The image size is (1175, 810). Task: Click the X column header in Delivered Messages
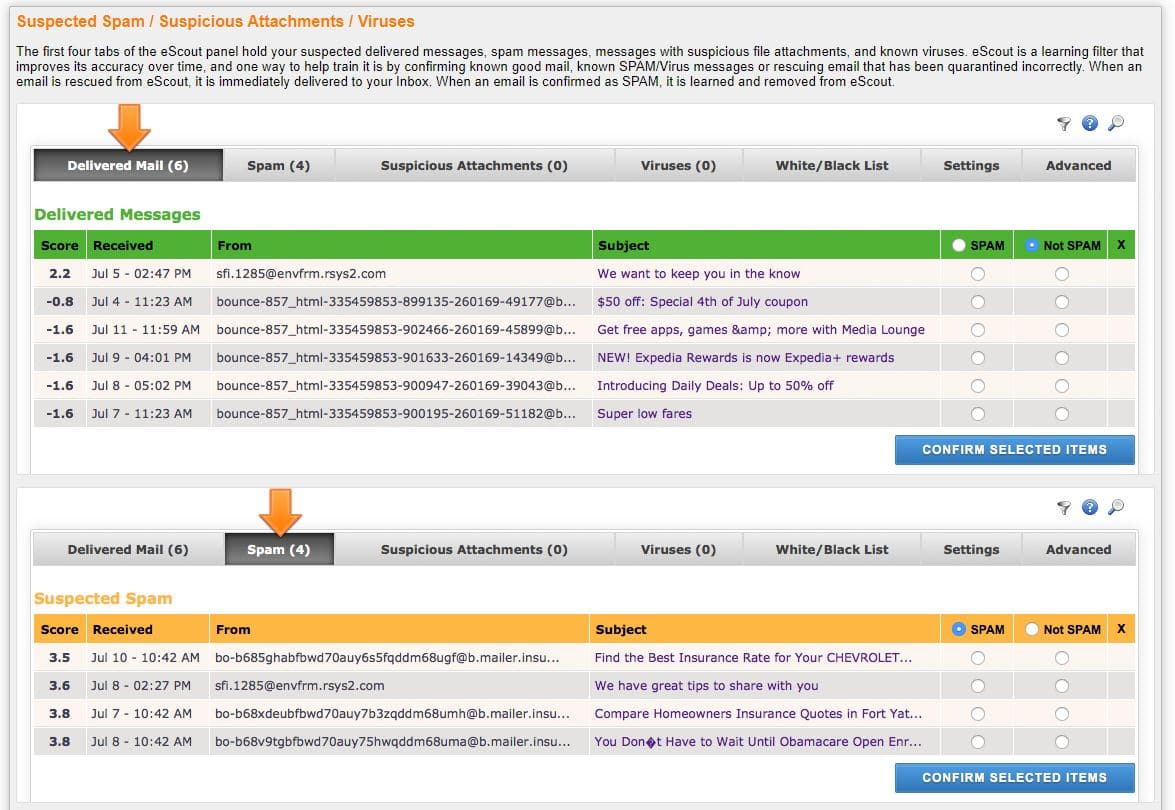(1121, 245)
